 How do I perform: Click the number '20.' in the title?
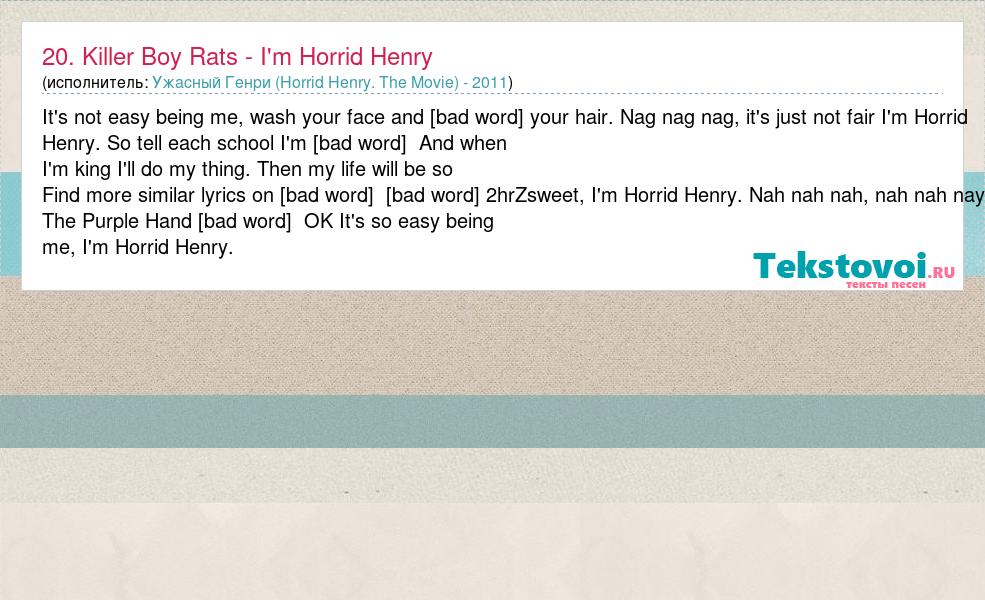click(58, 57)
